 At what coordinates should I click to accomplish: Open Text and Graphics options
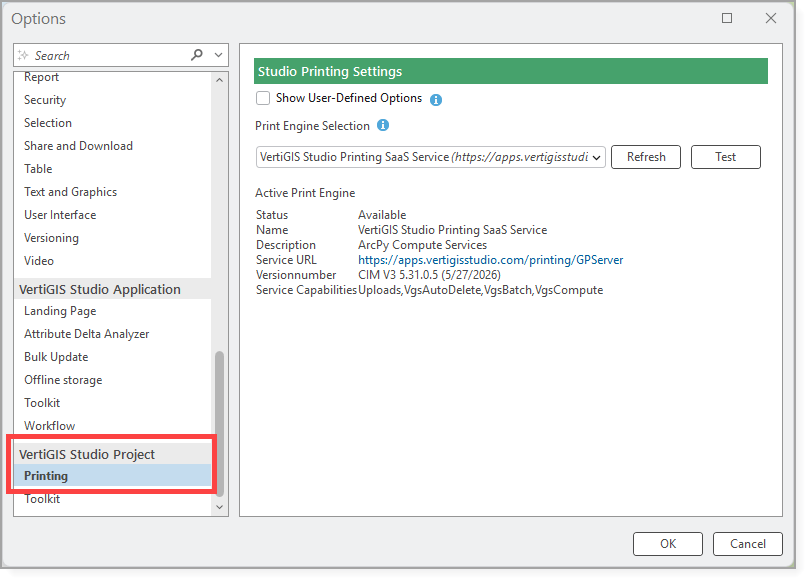pos(70,192)
